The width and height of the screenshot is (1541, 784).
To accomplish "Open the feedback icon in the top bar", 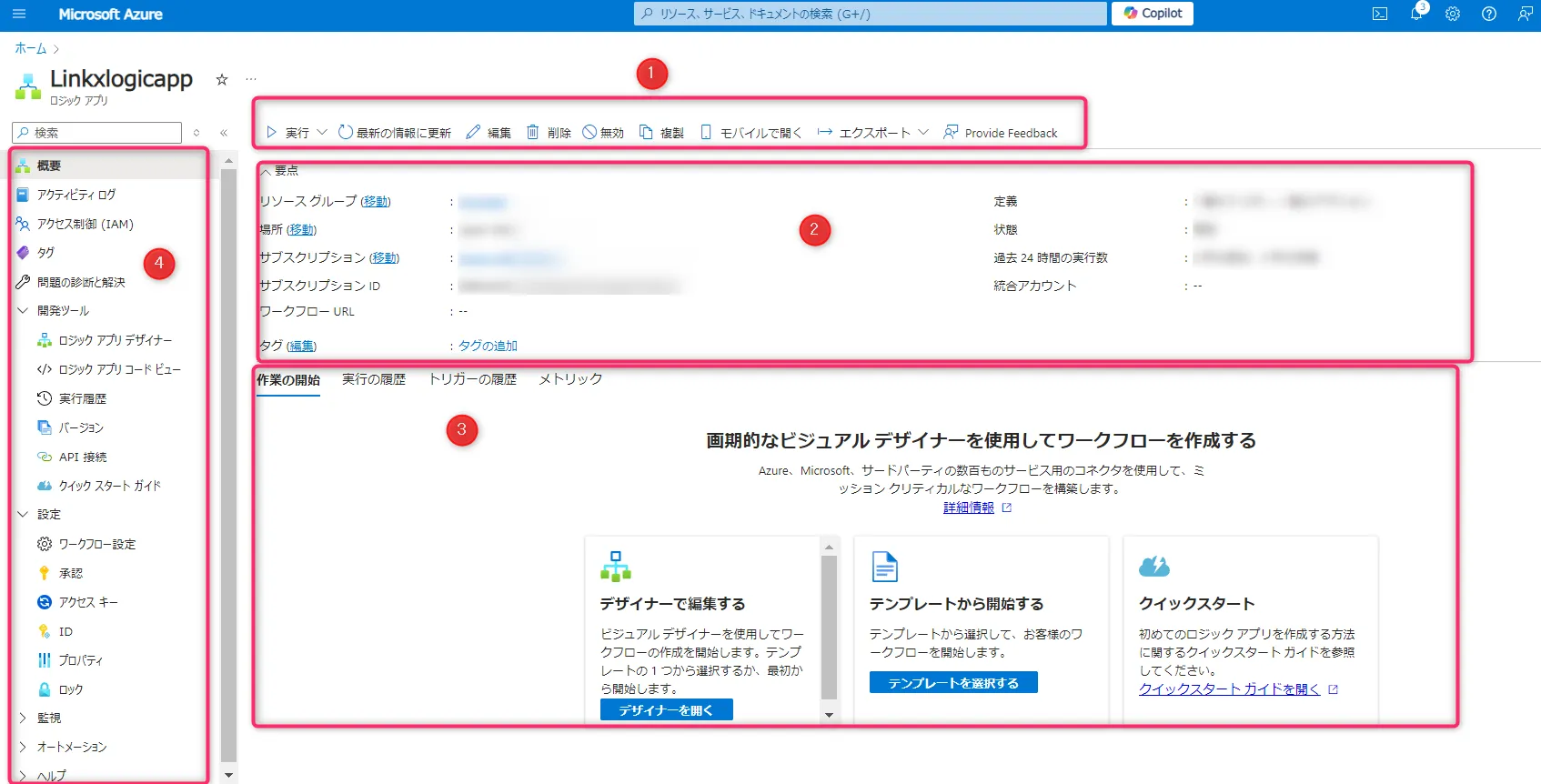I will (x=1526, y=14).
